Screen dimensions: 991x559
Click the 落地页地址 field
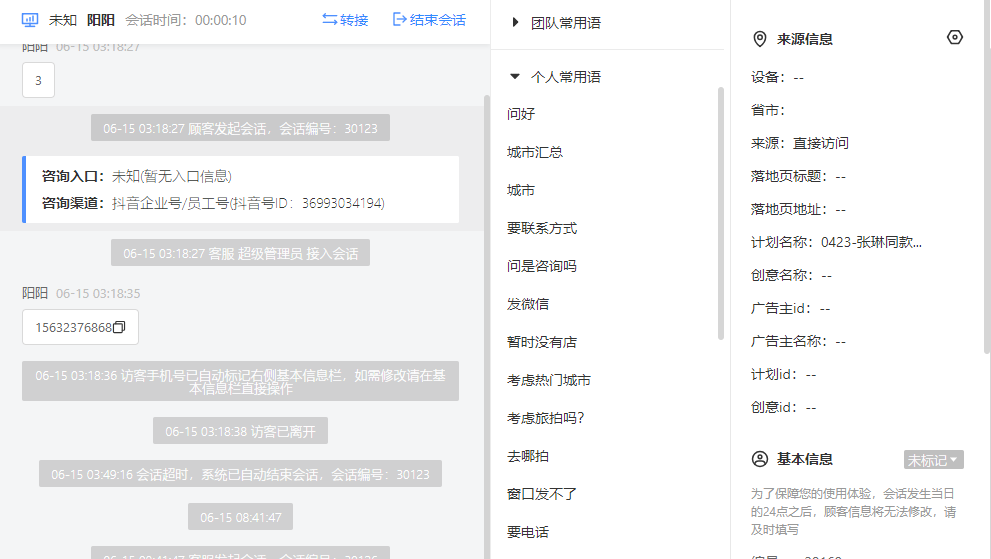tap(798, 209)
